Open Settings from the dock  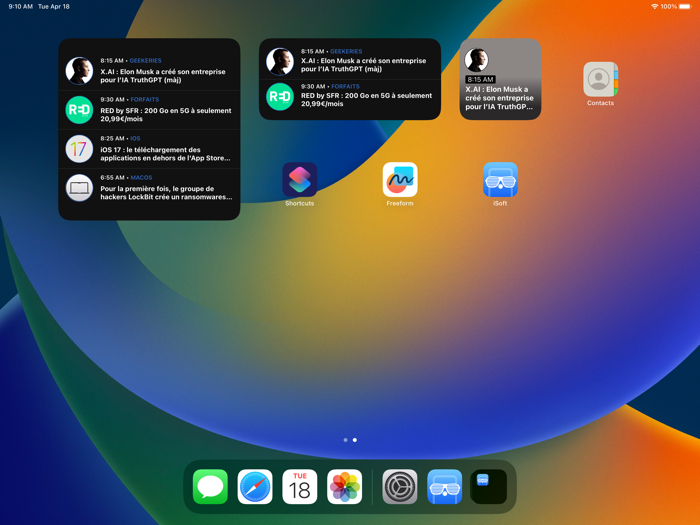pos(400,487)
